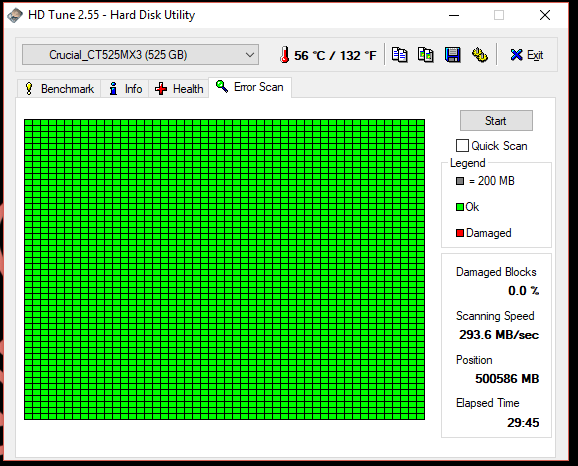Switch to the Health tab
This screenshot has height=466, width=578.
179,89
